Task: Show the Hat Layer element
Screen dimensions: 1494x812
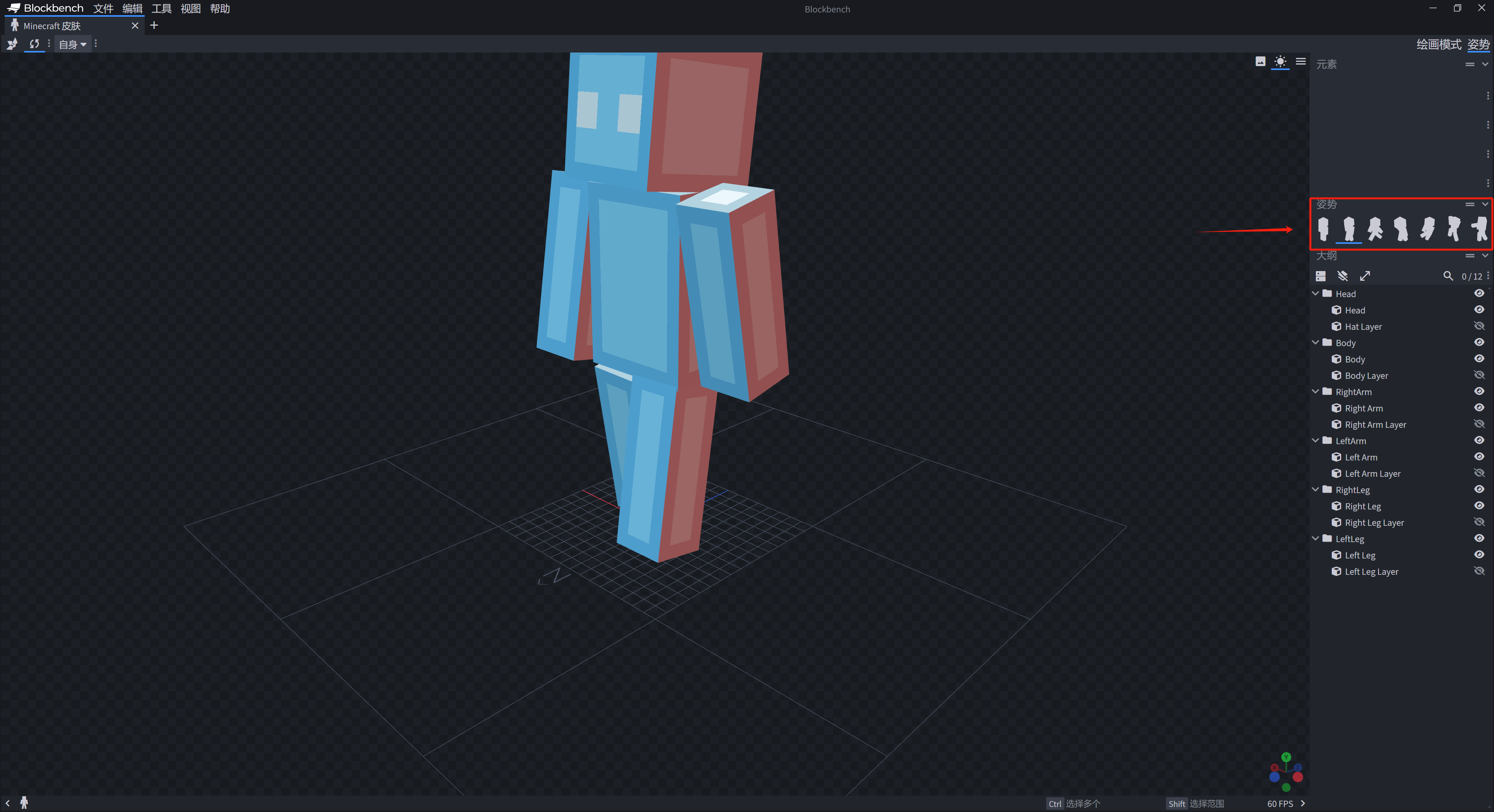Action: point(1479,326)
